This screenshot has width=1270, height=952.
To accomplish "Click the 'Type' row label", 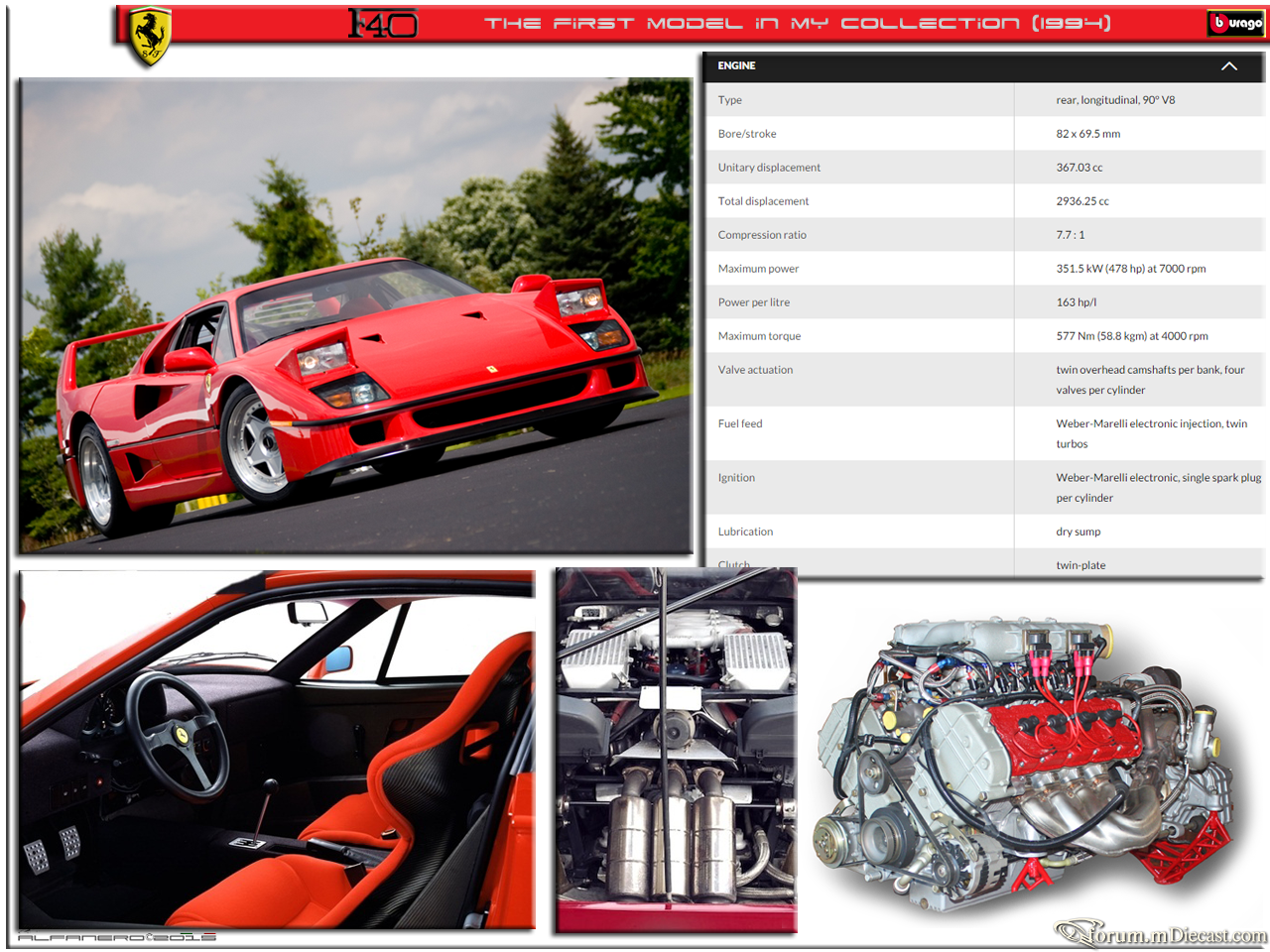I will point(730,100).
